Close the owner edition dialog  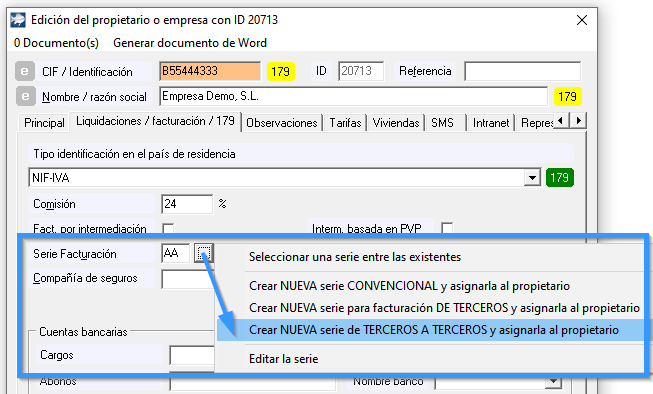coord(582,20)
